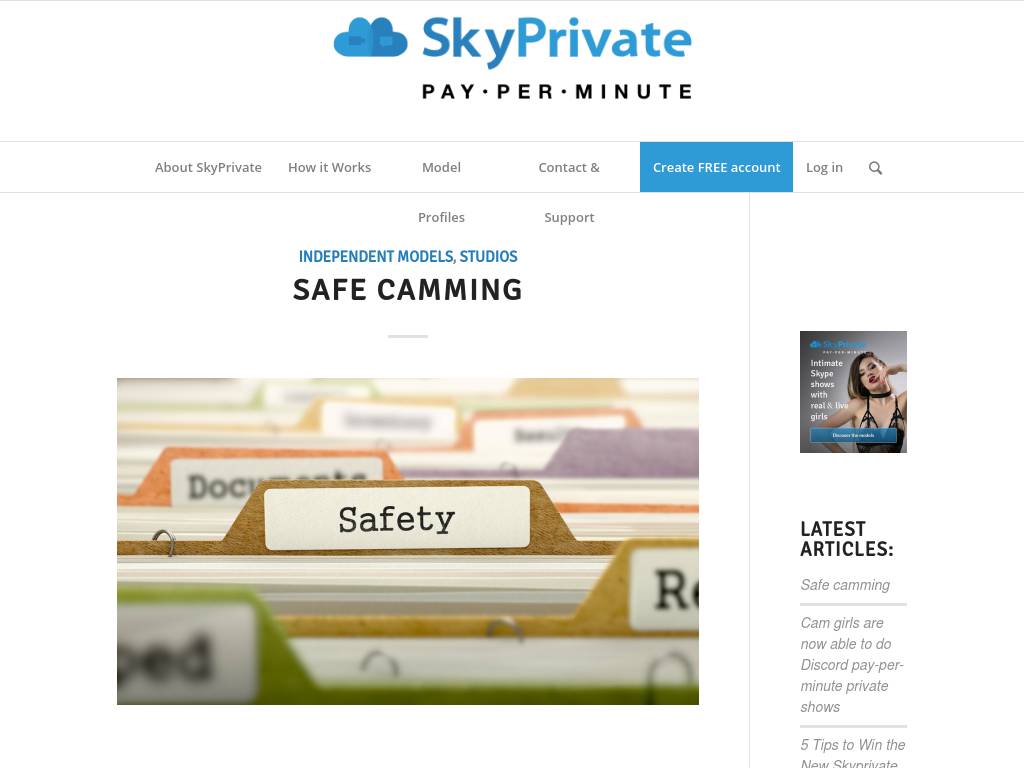Screen dimensions: 1024x768
Task: Click the Pay Per Minute tagline
Action: click(x=556, y=91)
